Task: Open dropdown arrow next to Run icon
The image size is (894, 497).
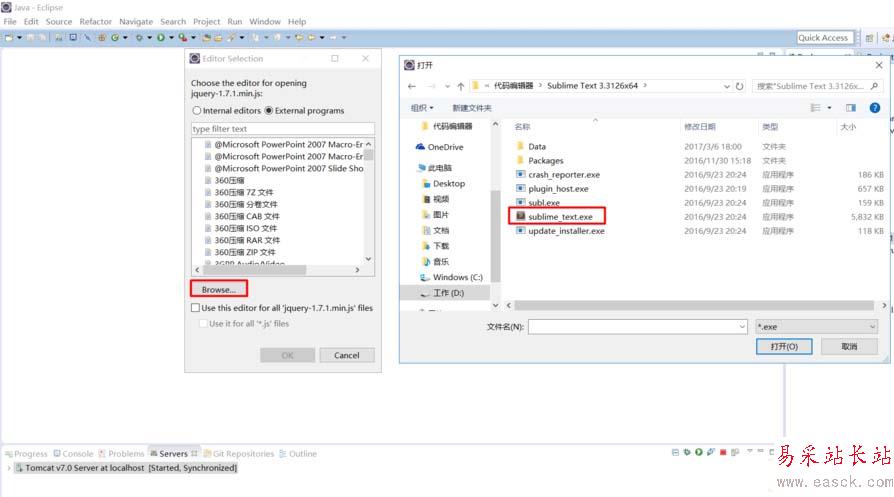Action: [171, 38]
